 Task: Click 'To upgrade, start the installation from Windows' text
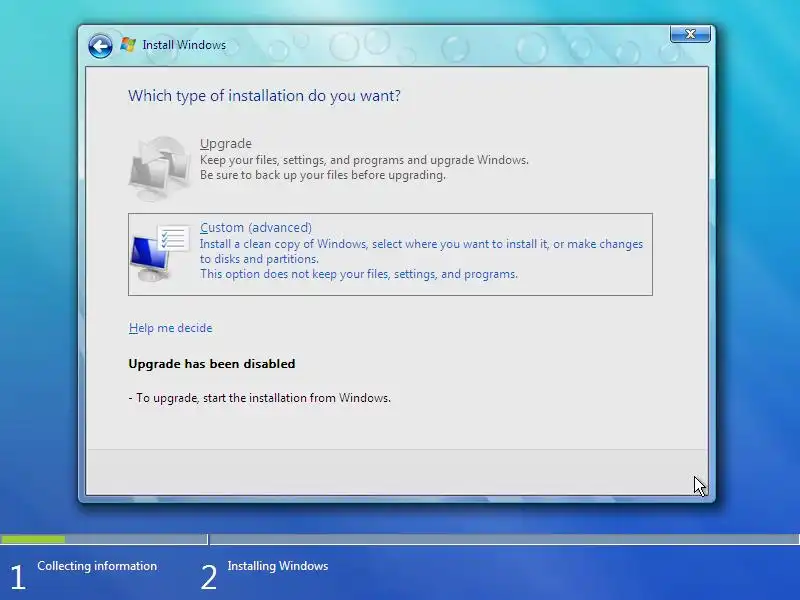point(260,398)
